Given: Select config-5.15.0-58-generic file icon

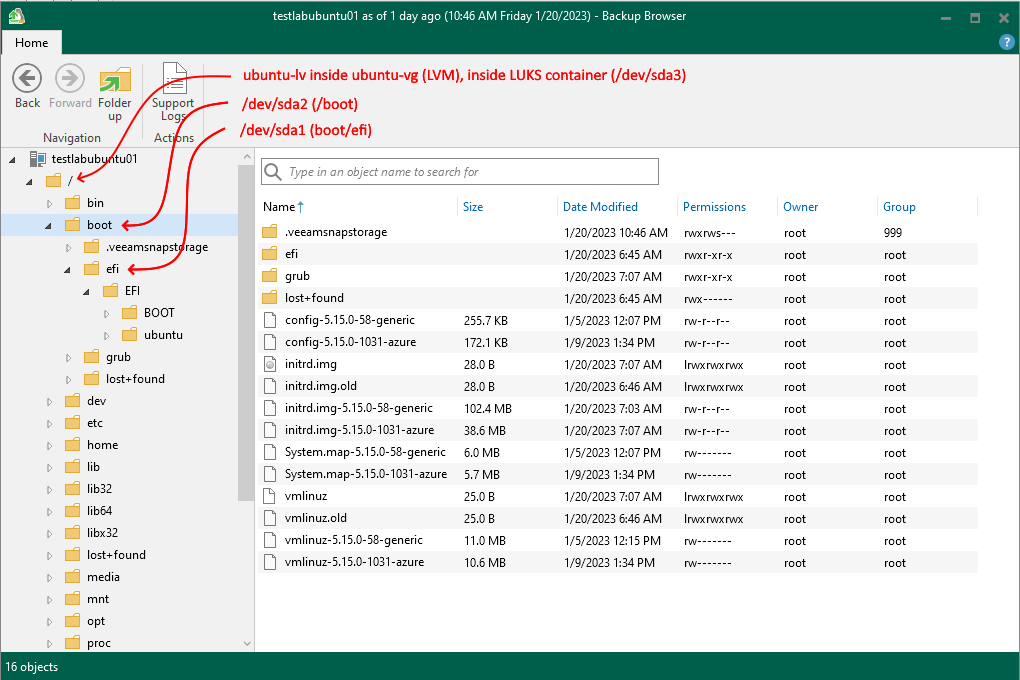Looking at the screenshot, I should (269, 320).
